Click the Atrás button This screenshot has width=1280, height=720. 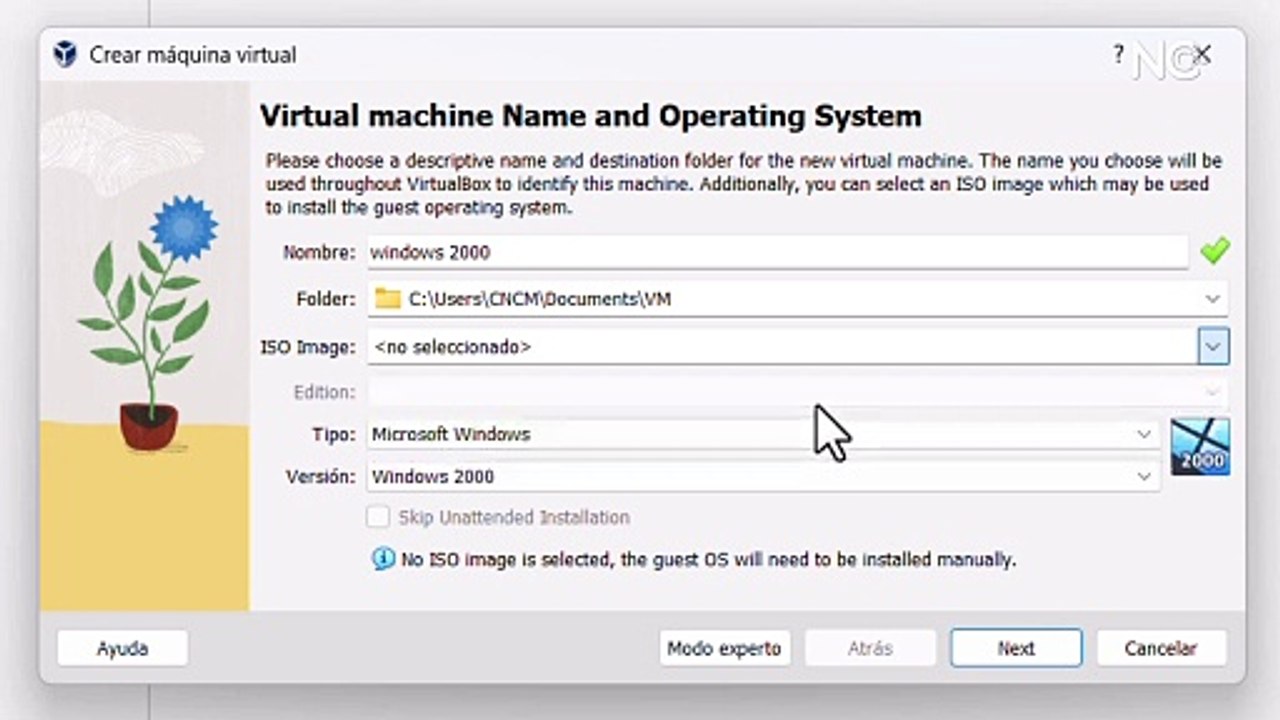(870, 648)
